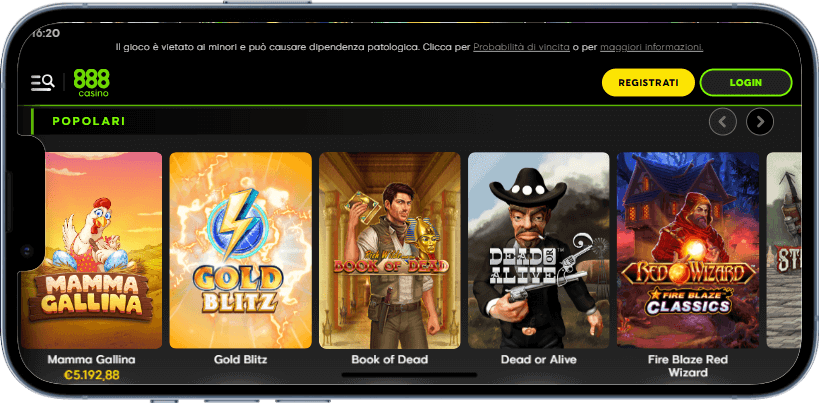Open the menu and search icon
The width and height of the screenshot is (819, 403).
[42, 82]
